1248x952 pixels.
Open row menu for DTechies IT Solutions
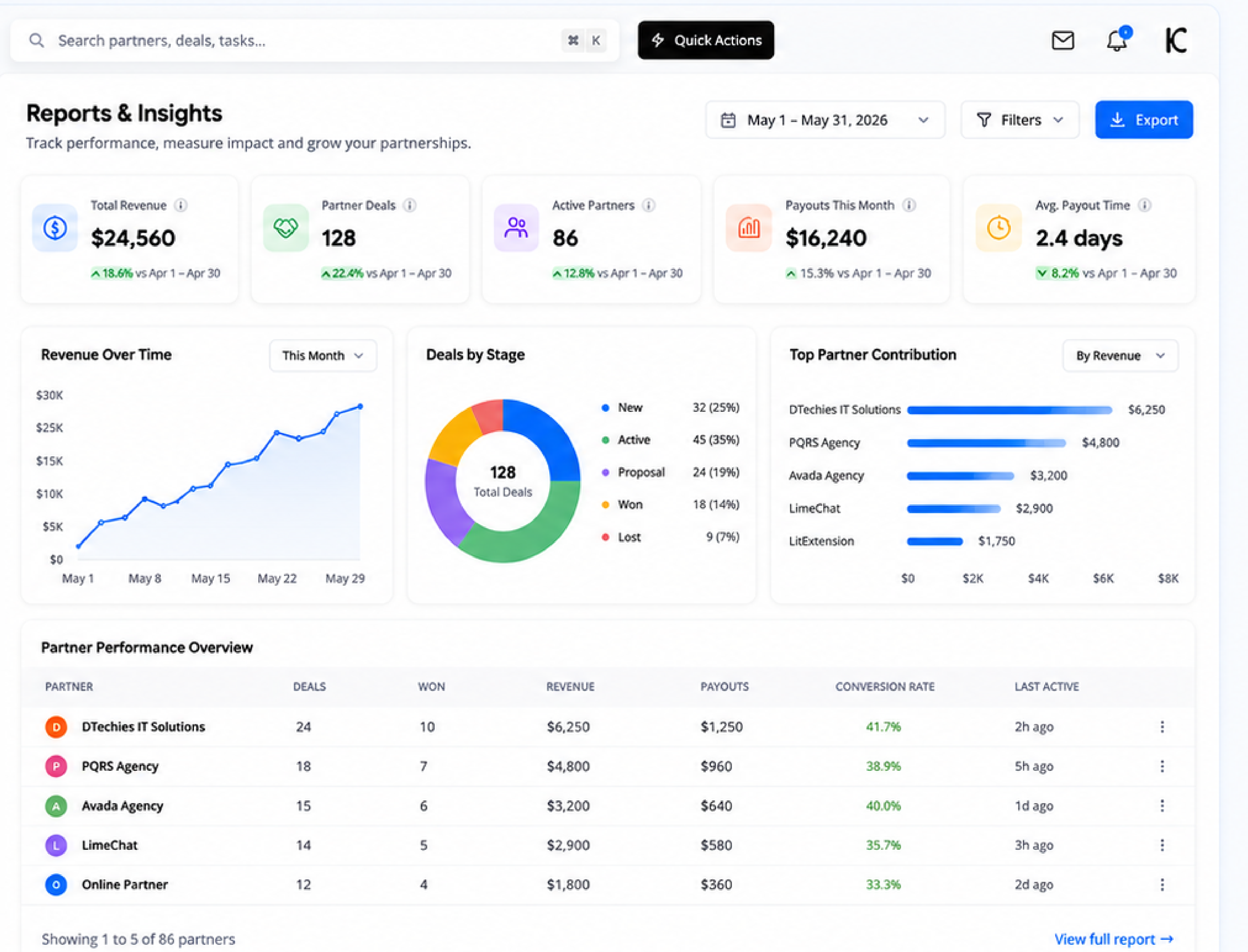tap(1162, 726)
